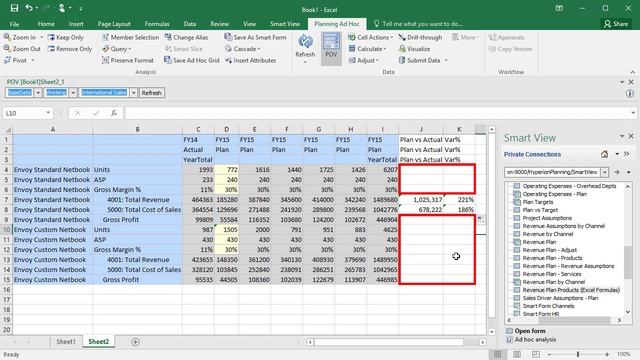Click the Pivot tool
The image size is (640, 360).
(16, 60)
